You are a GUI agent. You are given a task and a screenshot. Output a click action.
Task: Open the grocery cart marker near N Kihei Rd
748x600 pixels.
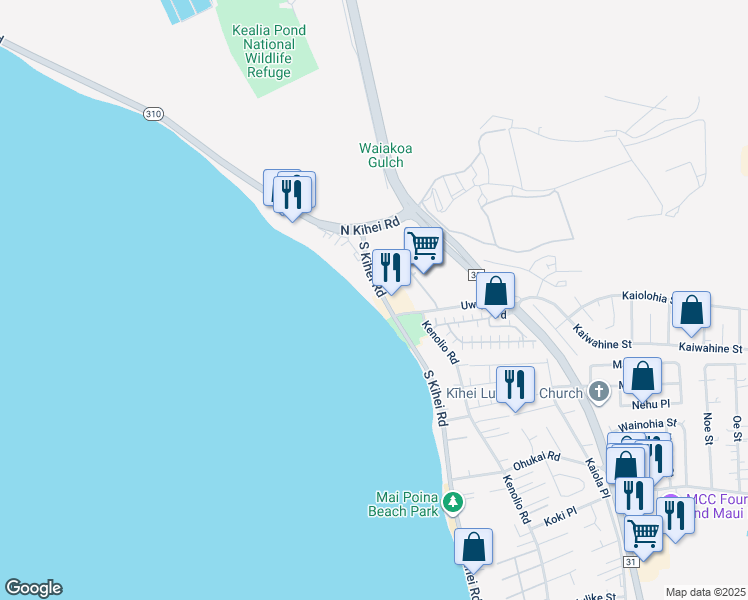pyautogui.click(x=424, y=246)
